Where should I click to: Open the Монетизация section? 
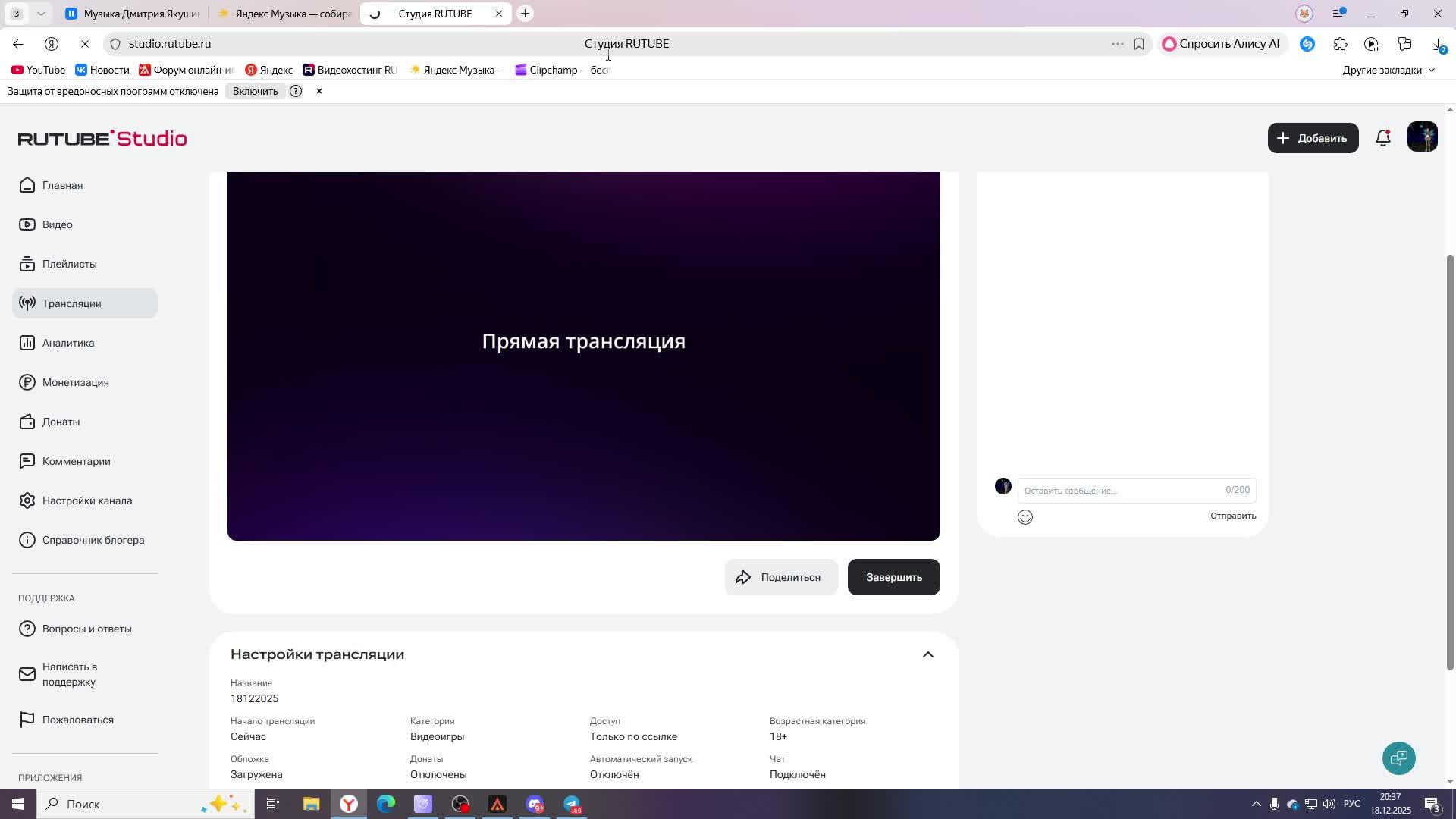(75, 382)
